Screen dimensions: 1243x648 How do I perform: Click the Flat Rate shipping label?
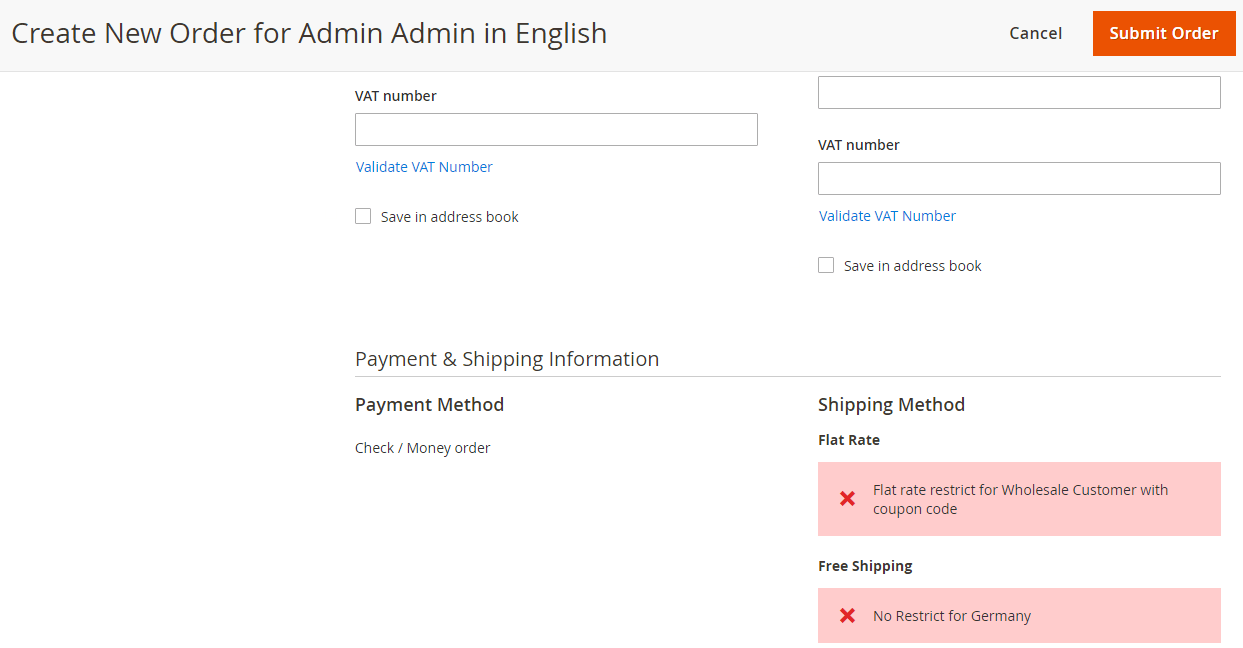tap(849, 440)
